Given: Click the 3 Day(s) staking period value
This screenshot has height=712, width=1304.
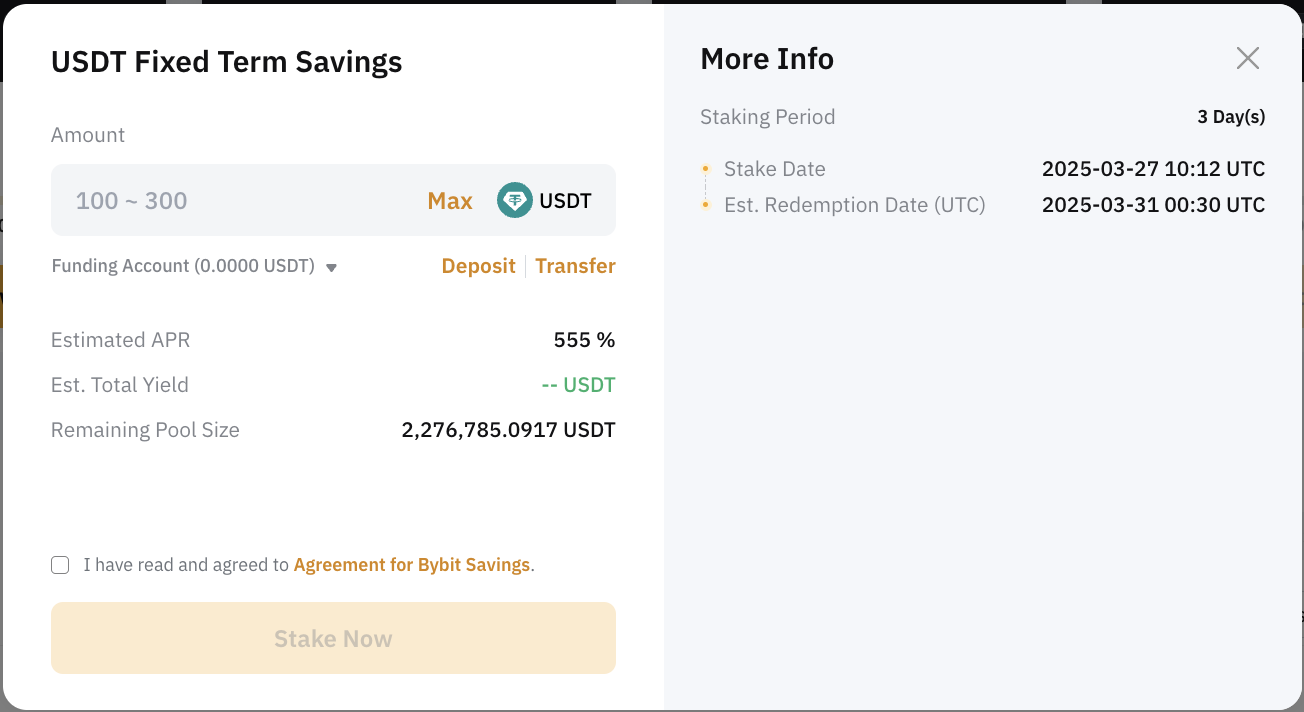Looking at the screenshot, I should [x=1231, y=117].
